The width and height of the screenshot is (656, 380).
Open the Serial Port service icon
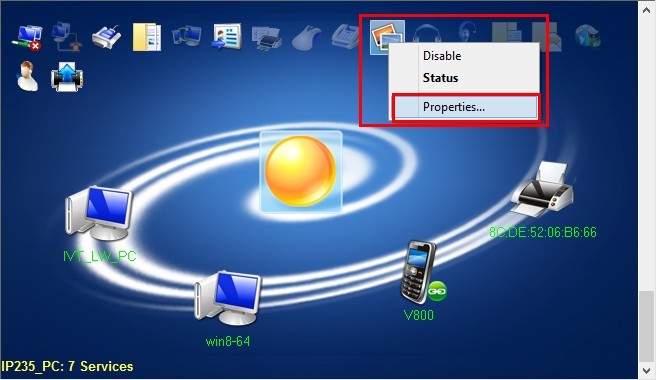click(x=106, y=37)
